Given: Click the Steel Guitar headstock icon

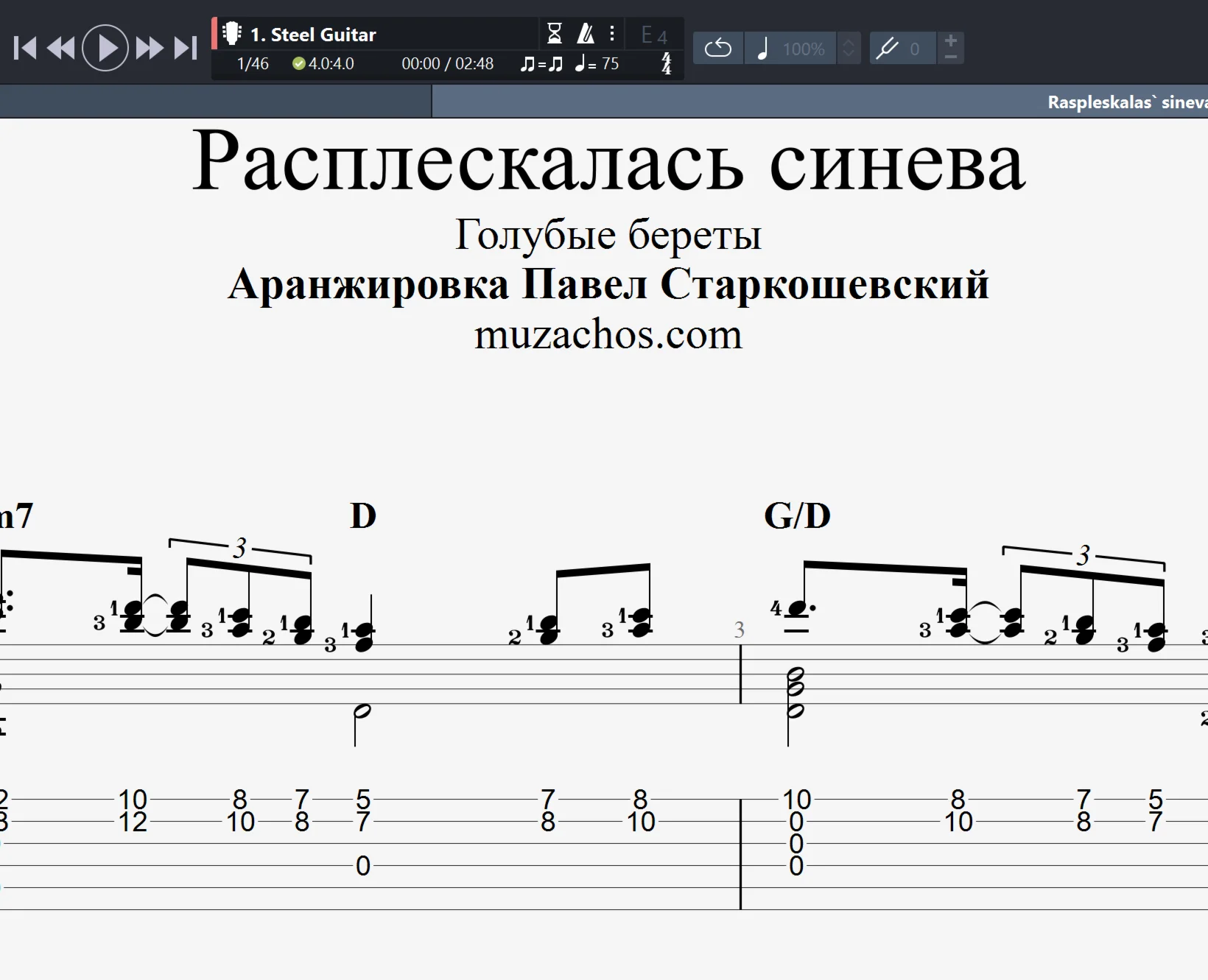Looking at the screenshot, I should tap(232, 34).
